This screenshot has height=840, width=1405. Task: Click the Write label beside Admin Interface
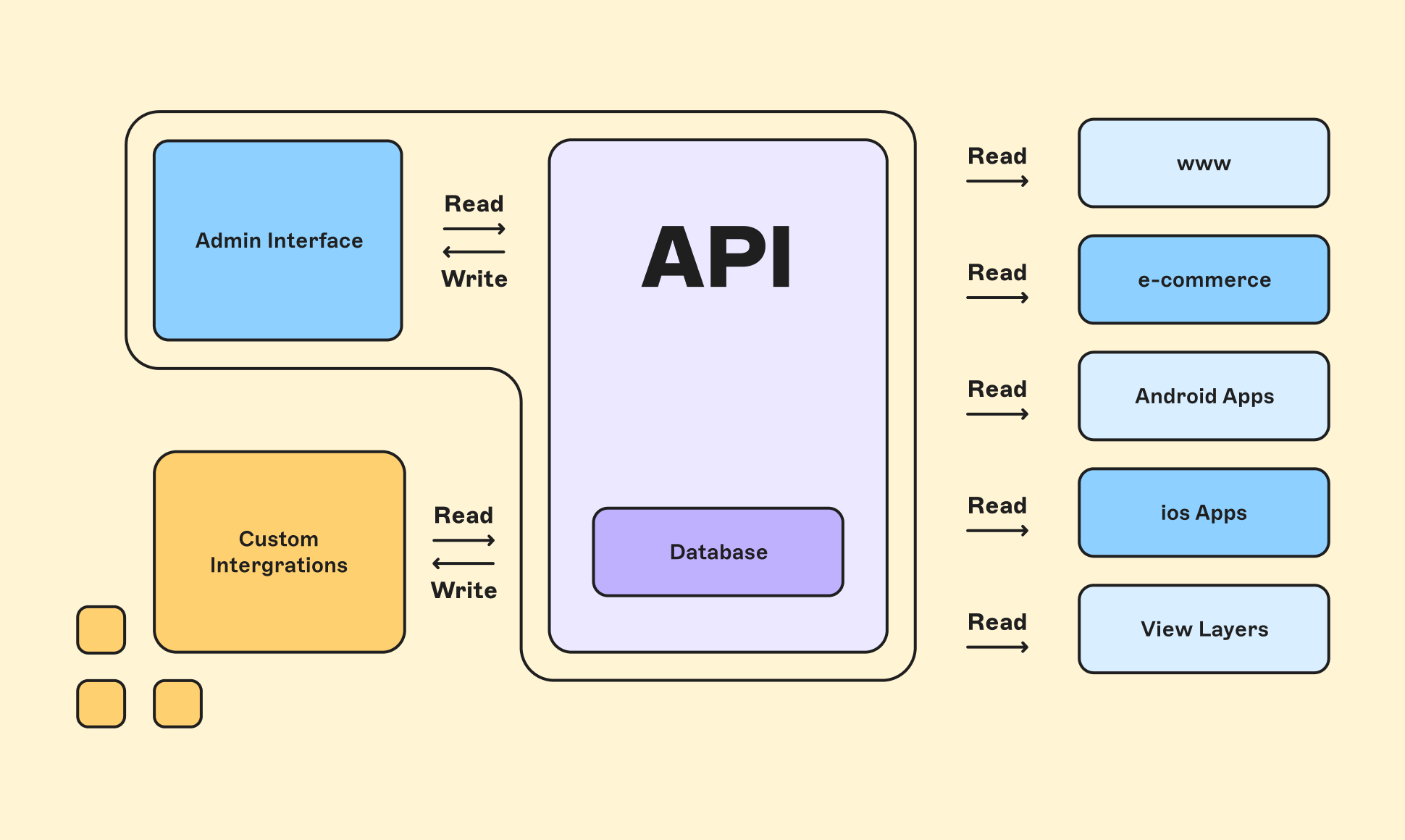point(474,279)
